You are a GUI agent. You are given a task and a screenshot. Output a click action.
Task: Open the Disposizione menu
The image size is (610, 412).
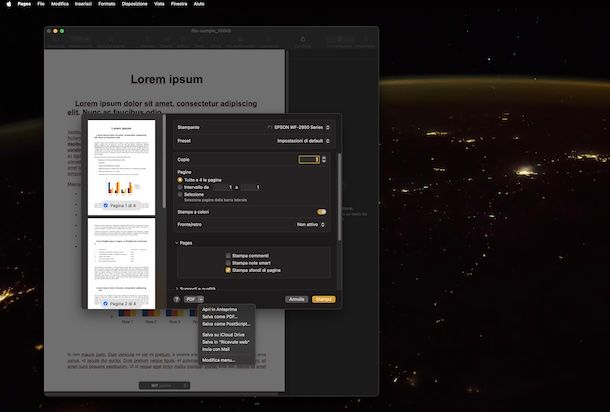click(x=134, y=4)
